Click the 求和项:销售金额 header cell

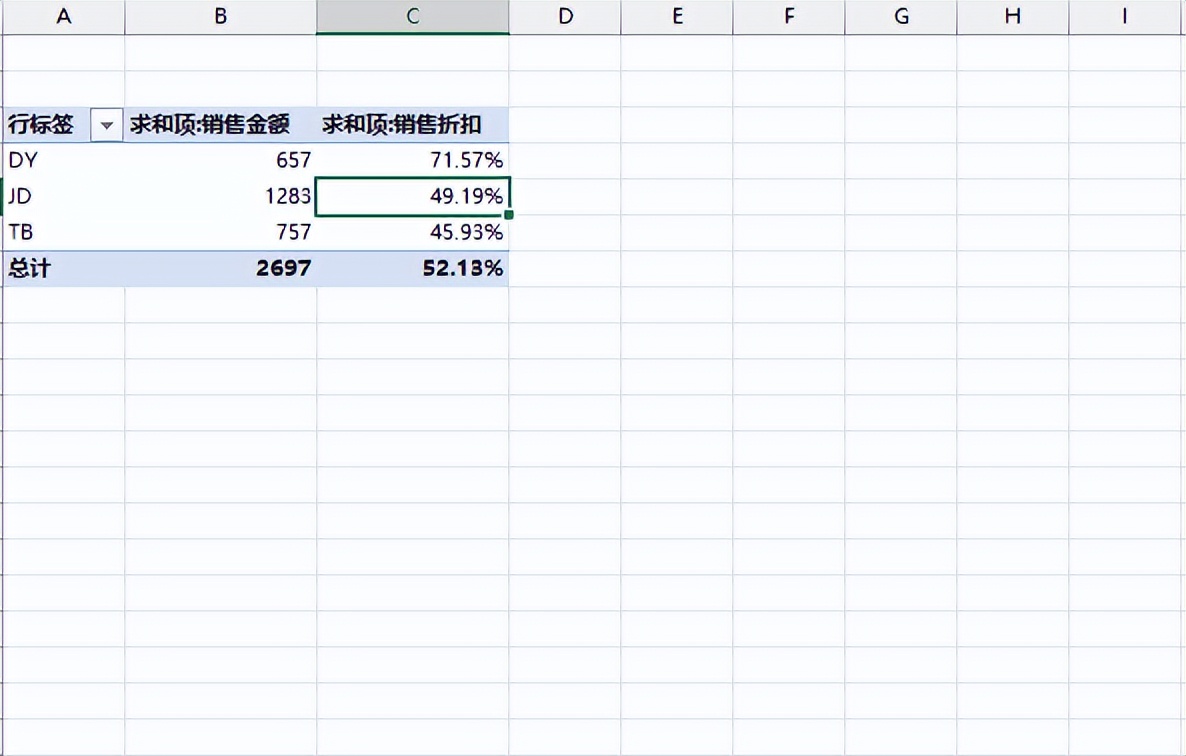221,125
